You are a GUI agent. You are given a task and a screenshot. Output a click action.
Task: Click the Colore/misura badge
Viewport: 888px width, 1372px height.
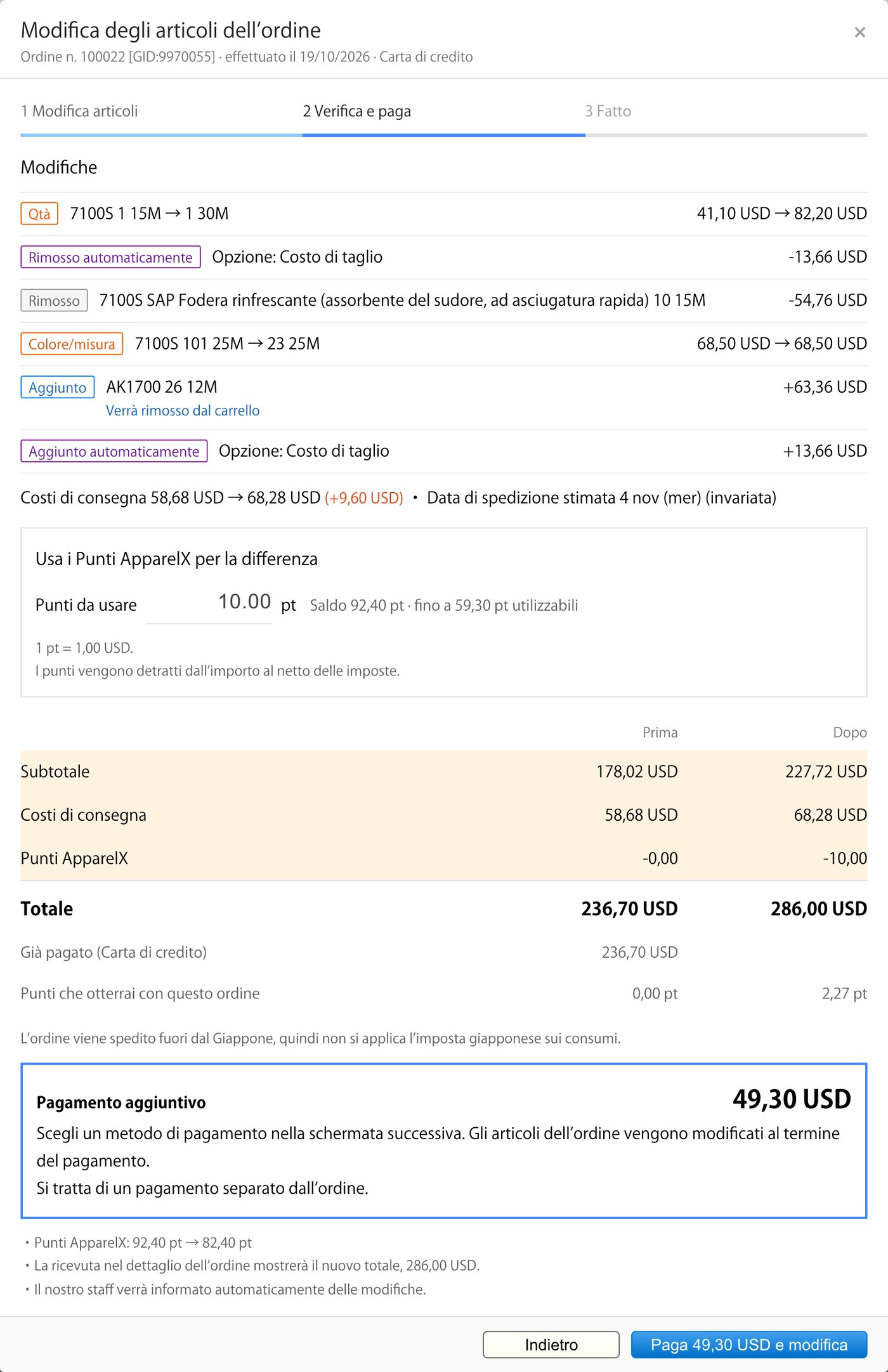pos(72,344)
